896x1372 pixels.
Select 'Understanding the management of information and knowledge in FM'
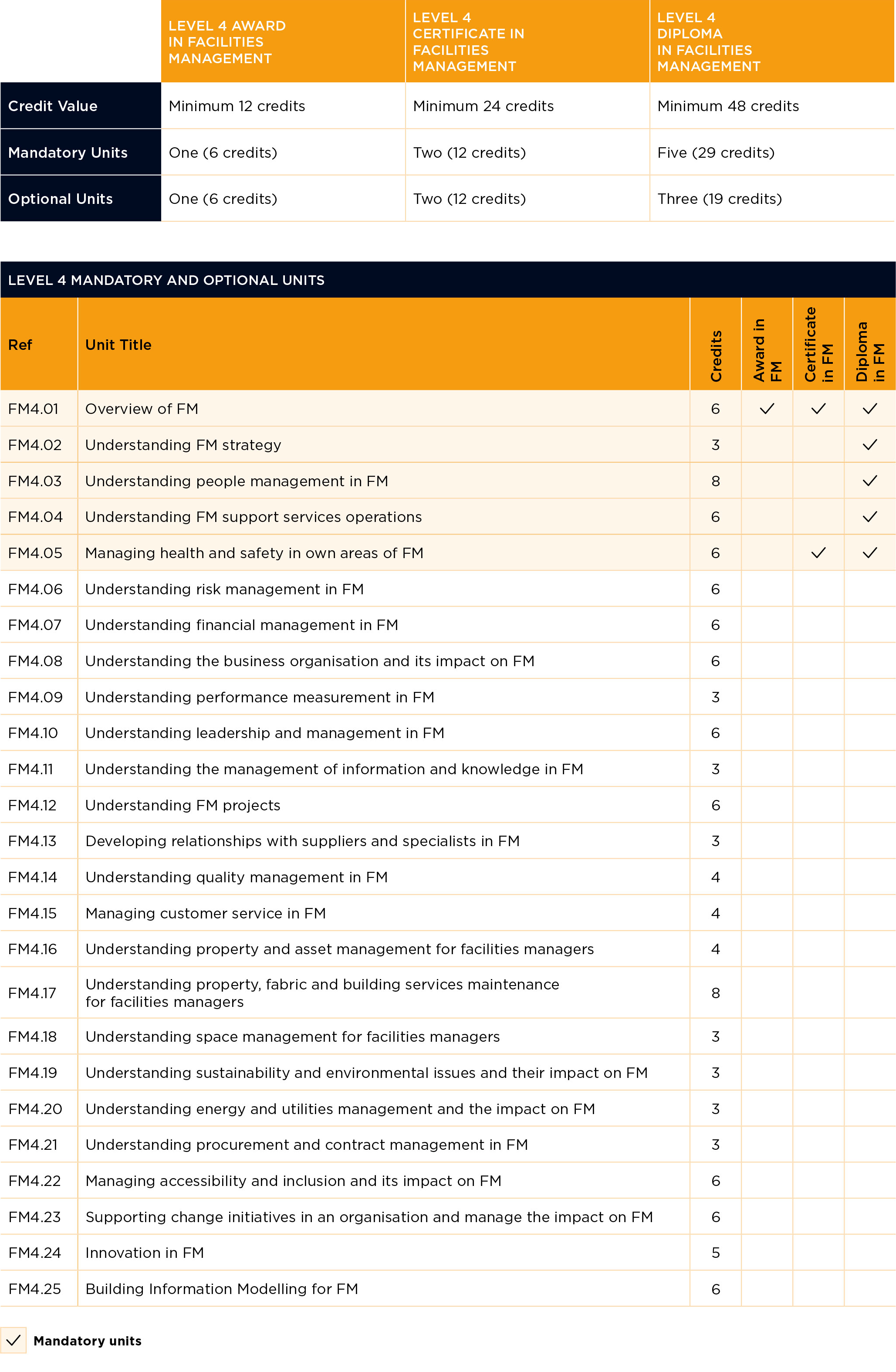pyautogui.click(x=334, y=769)
